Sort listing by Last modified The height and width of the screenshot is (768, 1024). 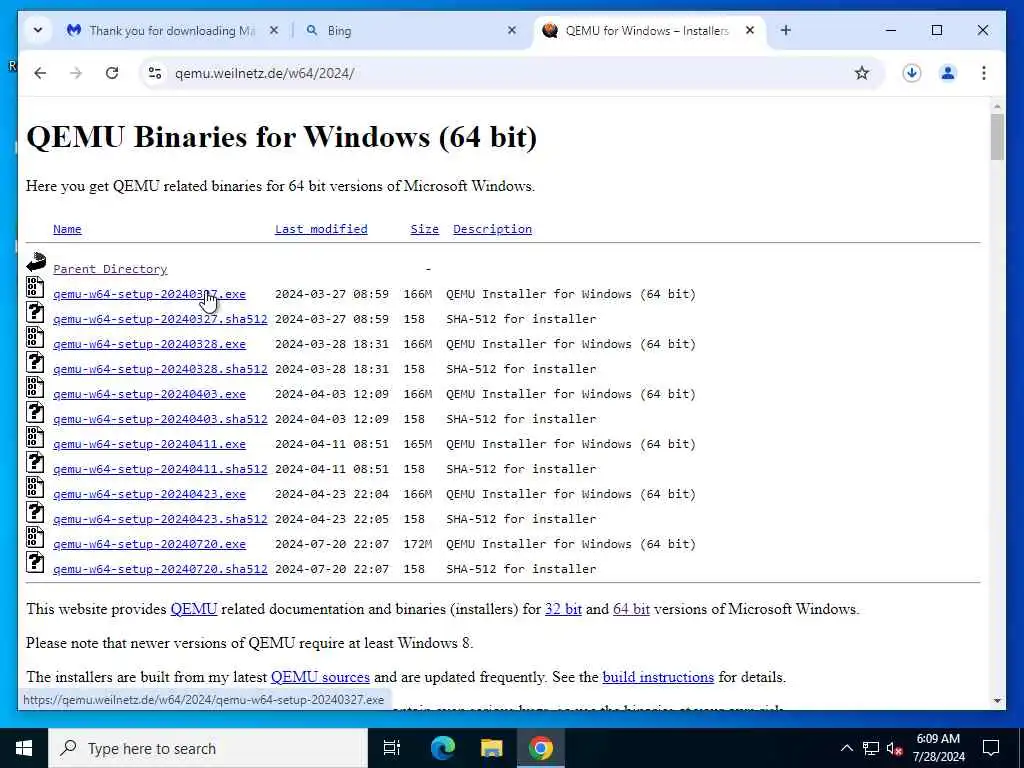(x=321, y=229)
